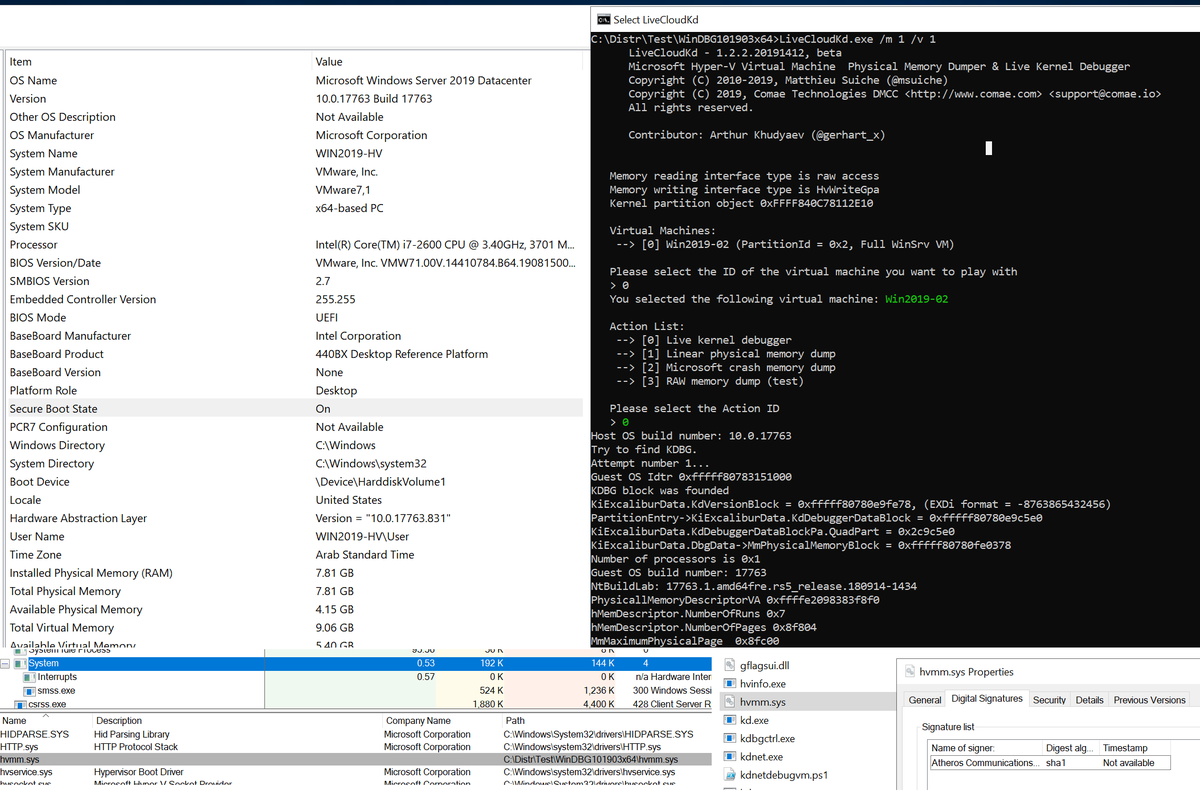The width and height of the screenshot is (1200, 794).
Task: Click the Digest algorithm column header
Action: click(1070, 748)
